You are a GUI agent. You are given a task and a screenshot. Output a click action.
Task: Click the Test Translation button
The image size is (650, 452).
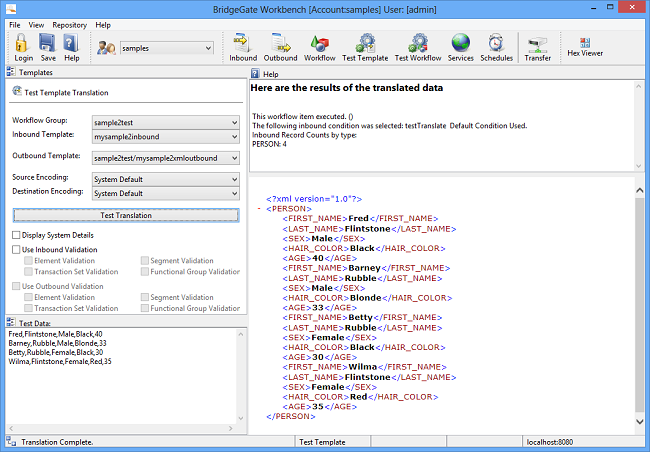click(126, 215)
